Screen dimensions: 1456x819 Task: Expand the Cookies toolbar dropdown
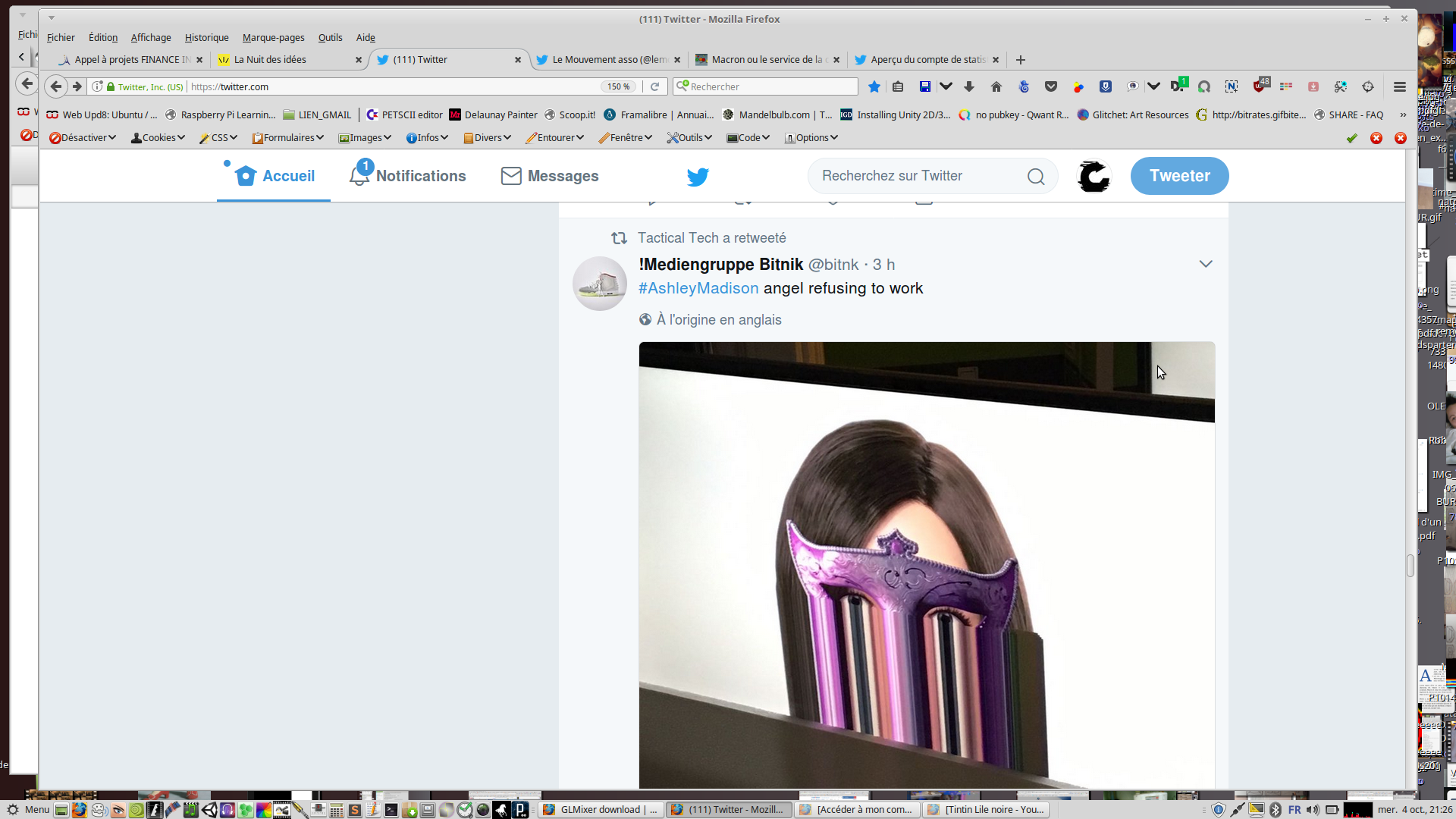click(x=158, y=137)
